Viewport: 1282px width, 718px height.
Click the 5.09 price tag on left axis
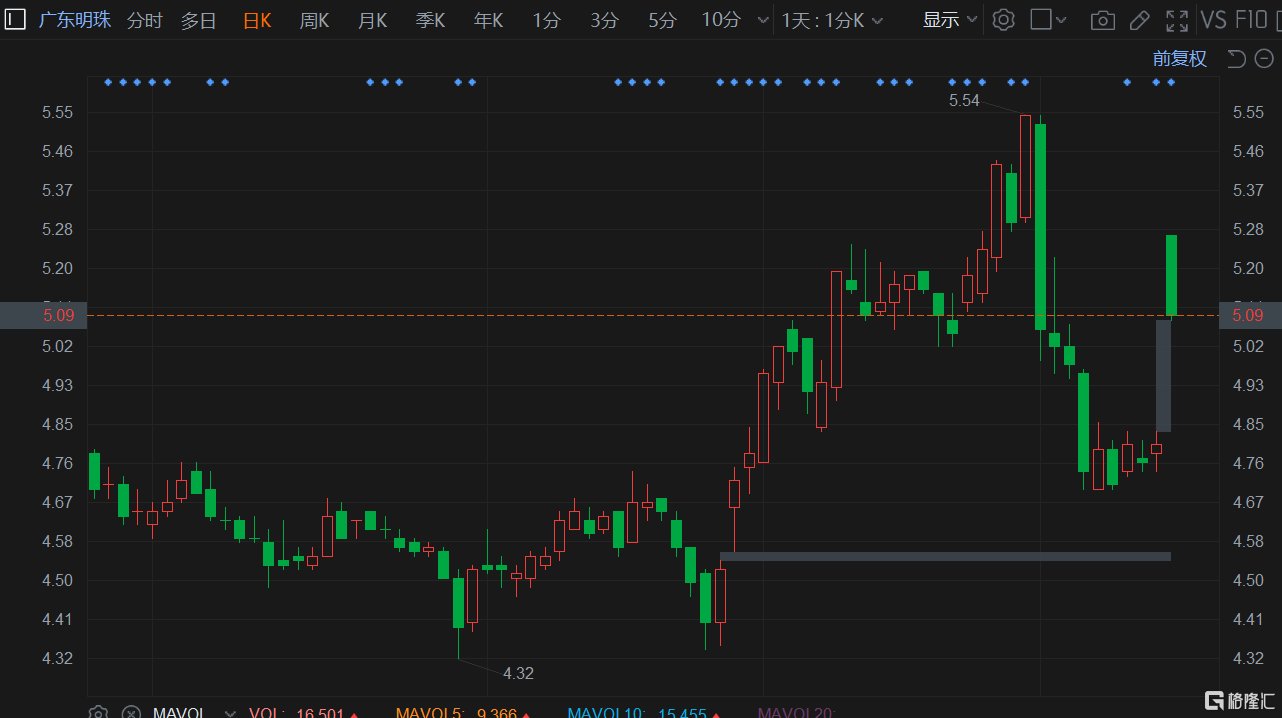(x=44, y=315)
